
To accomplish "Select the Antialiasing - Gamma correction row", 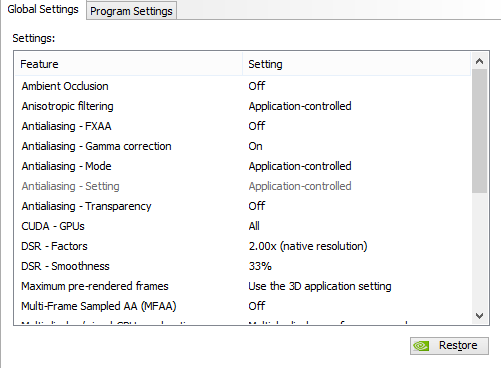I will click(x=243, y=146).
